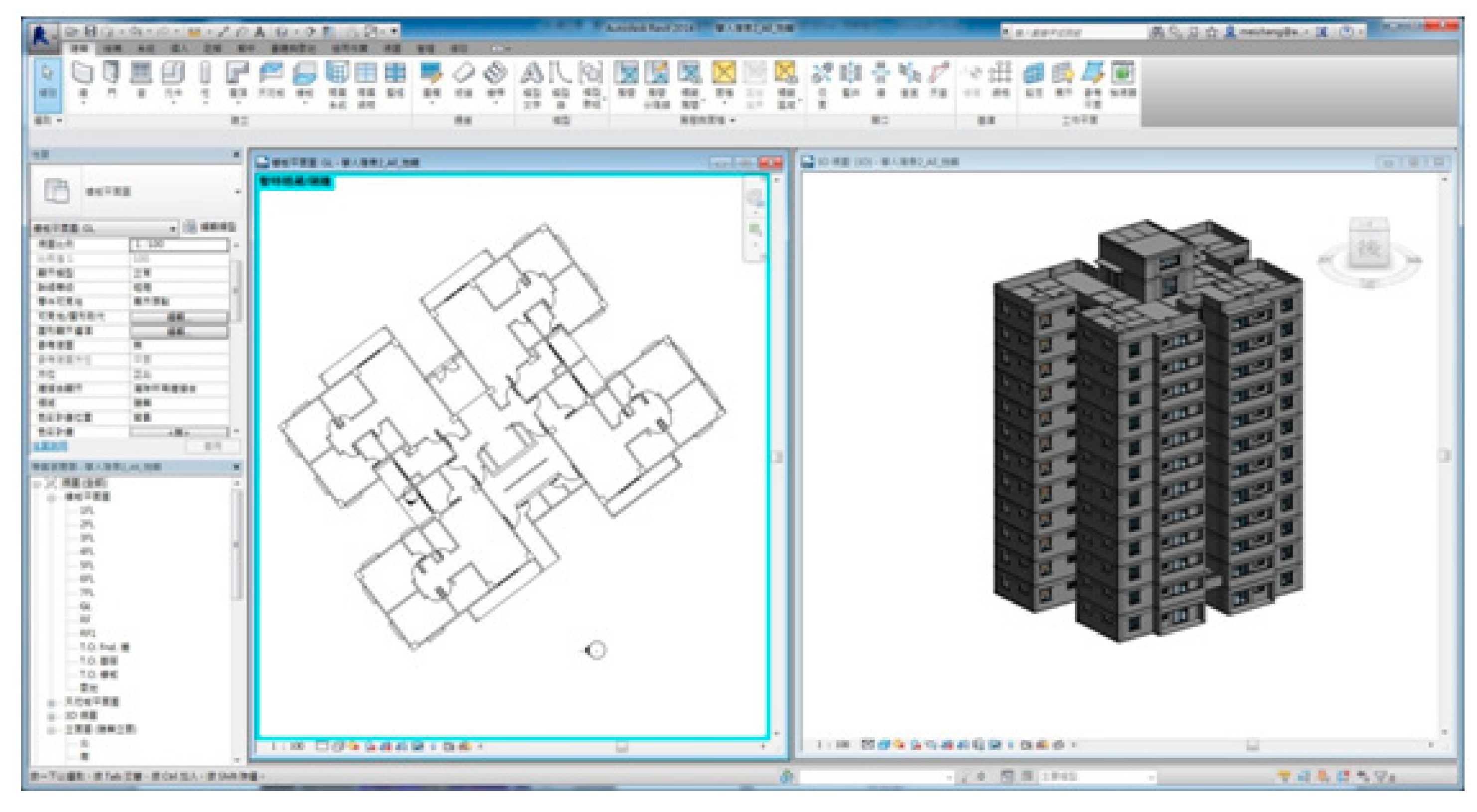Switch to the Annotate ribbon tab
The width and height of the screenshot is (1477, 812).
pos(213,49)
